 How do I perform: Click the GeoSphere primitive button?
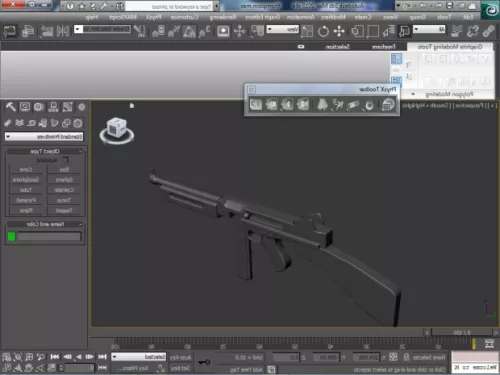26,180
